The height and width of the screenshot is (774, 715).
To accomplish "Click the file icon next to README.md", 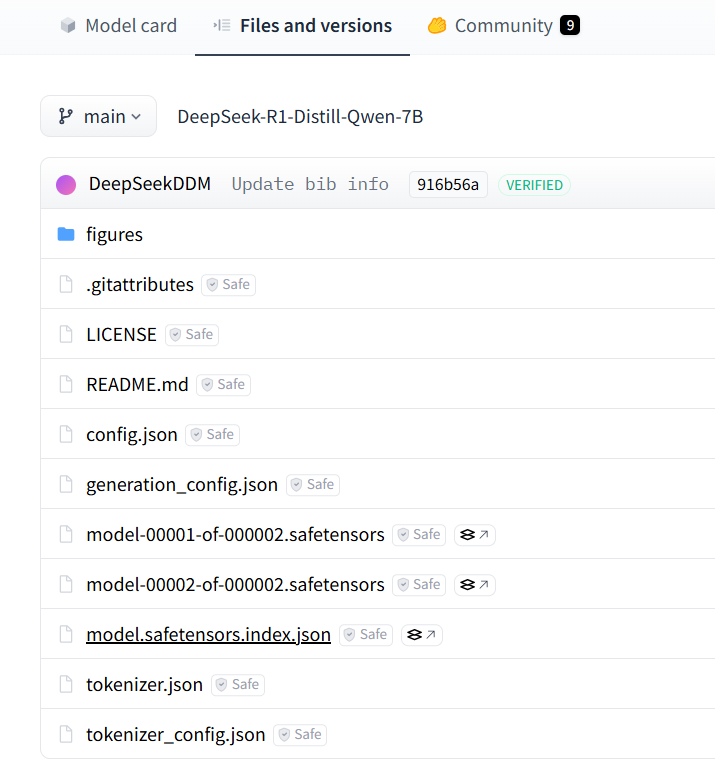I will [x=66, y=385].
